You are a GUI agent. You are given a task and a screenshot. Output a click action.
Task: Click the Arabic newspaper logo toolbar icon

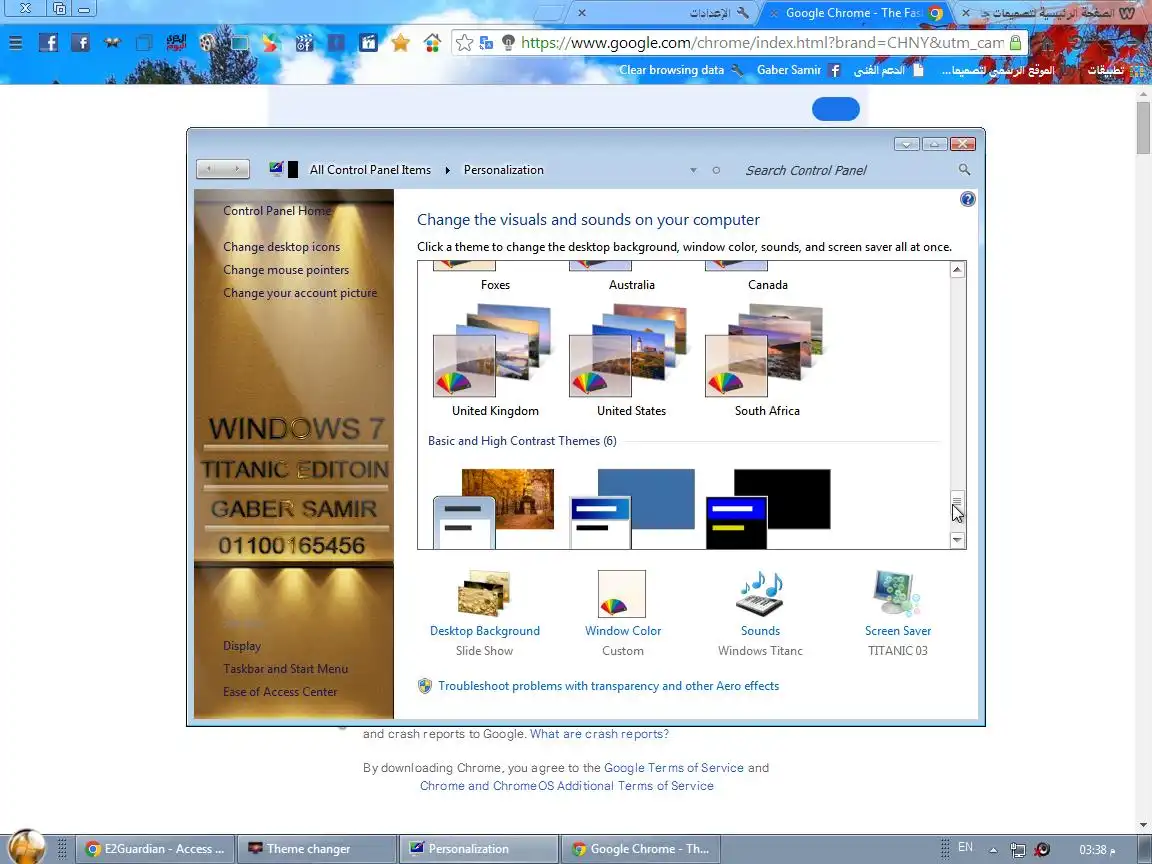(176, 43)
